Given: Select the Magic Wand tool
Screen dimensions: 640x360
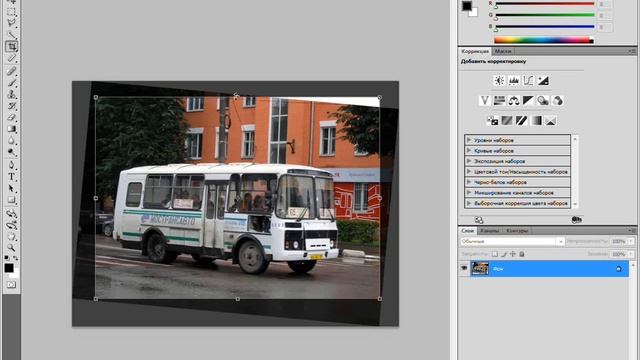Looking at the screenshot, I should click(x=11, y=35).
